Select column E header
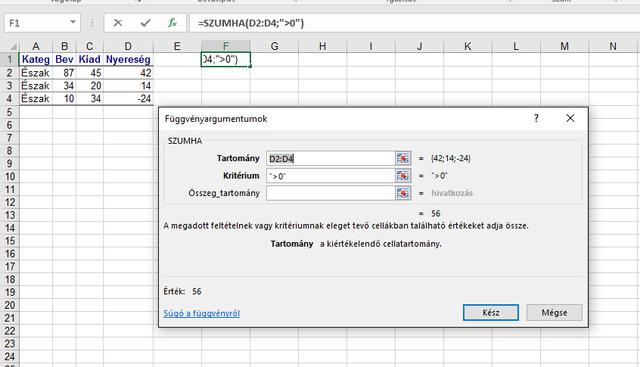Viewport: 640px width, 367px height. coord(177,46)
